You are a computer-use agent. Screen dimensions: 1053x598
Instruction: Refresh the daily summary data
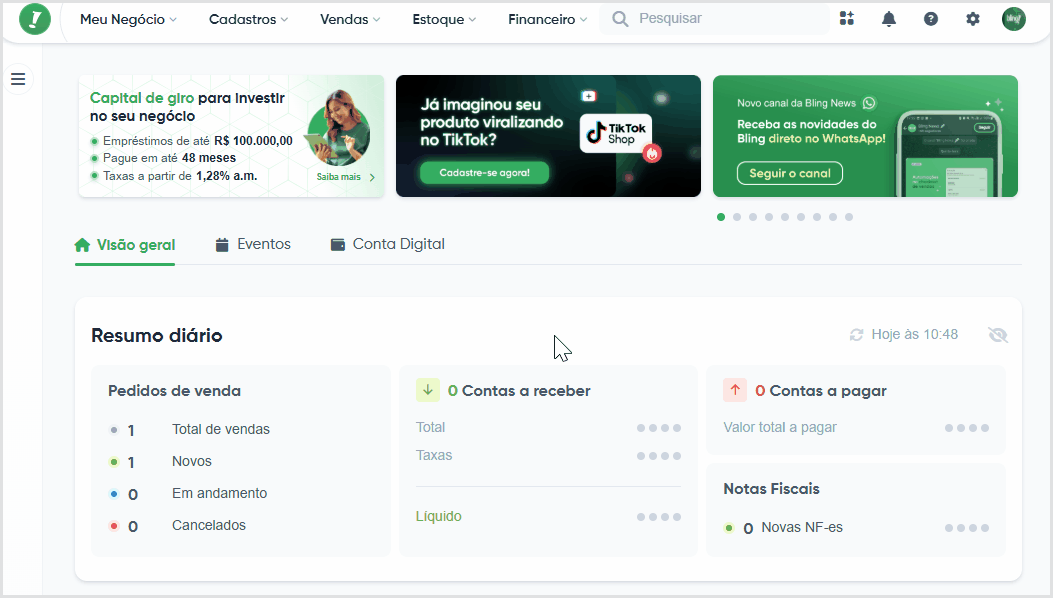pyautogui.click(x=856, y=335)
